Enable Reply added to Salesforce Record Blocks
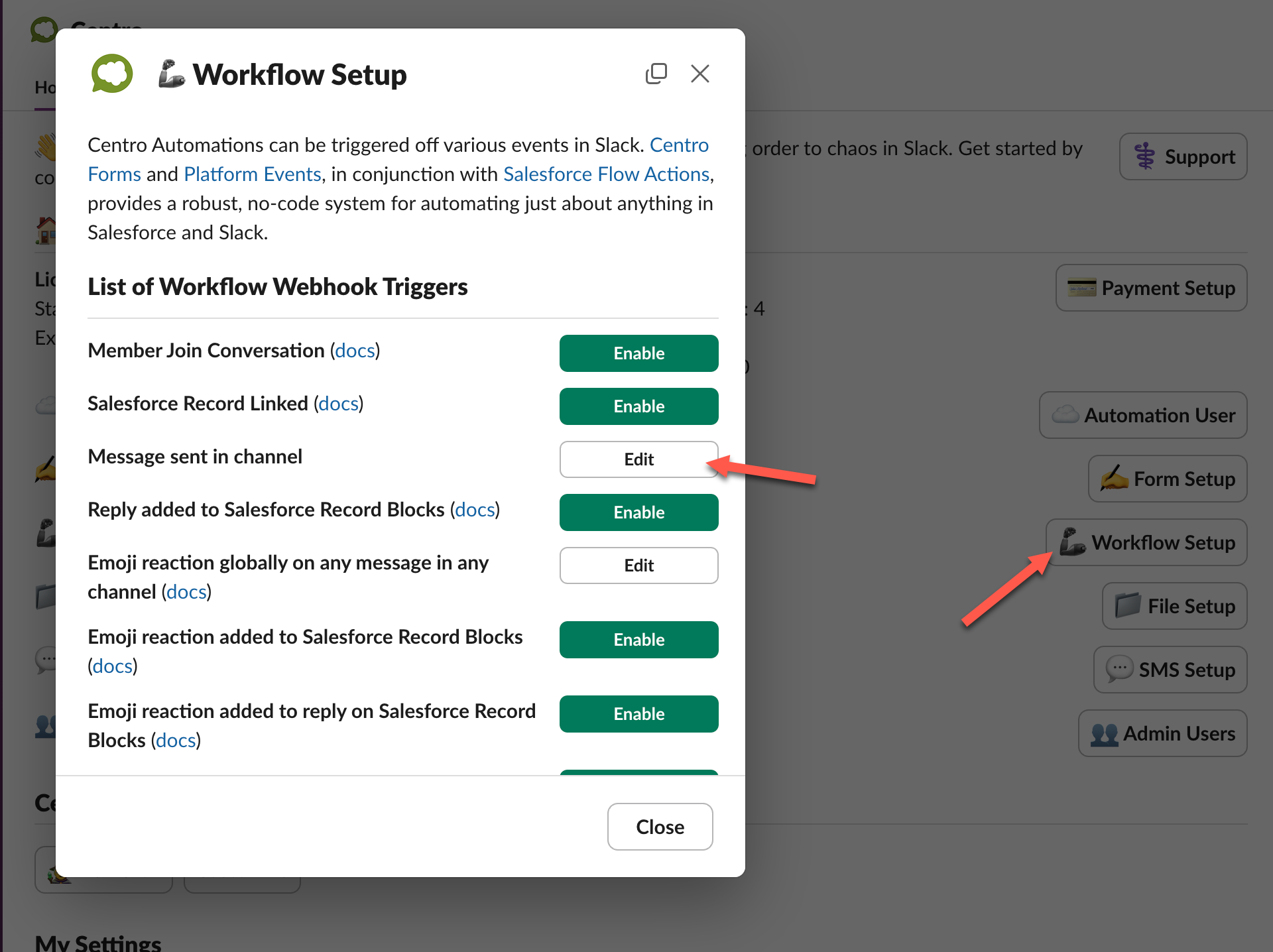The image size is (1273, 952). pos(638,512)
